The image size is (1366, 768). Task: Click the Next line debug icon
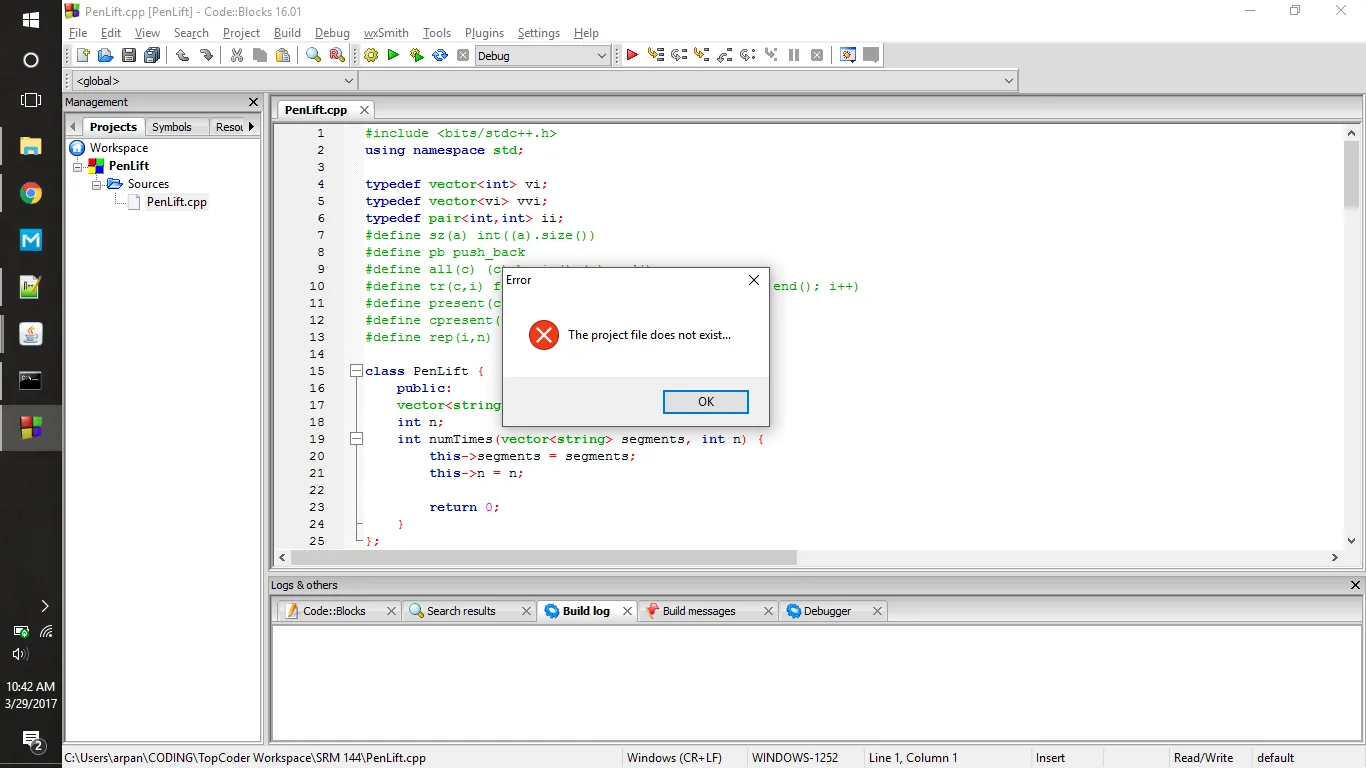coord(679,56)
